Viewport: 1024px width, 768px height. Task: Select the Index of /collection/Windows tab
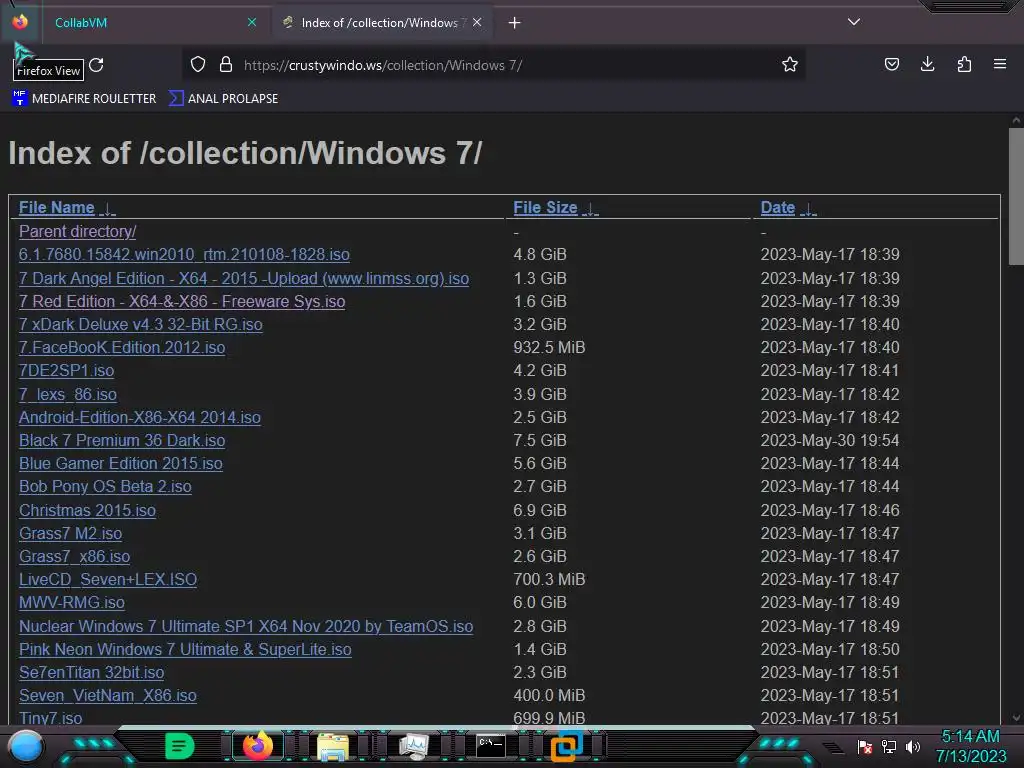(x=381, y=22)
